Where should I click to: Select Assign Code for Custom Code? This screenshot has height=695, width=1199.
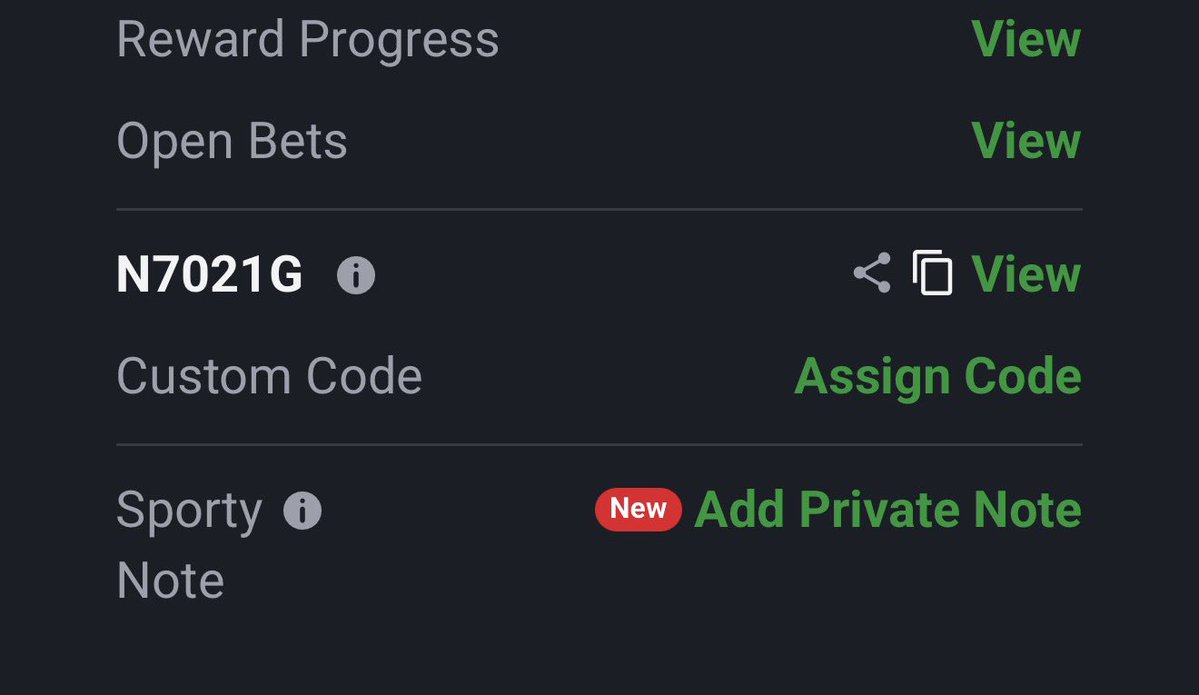937,376
